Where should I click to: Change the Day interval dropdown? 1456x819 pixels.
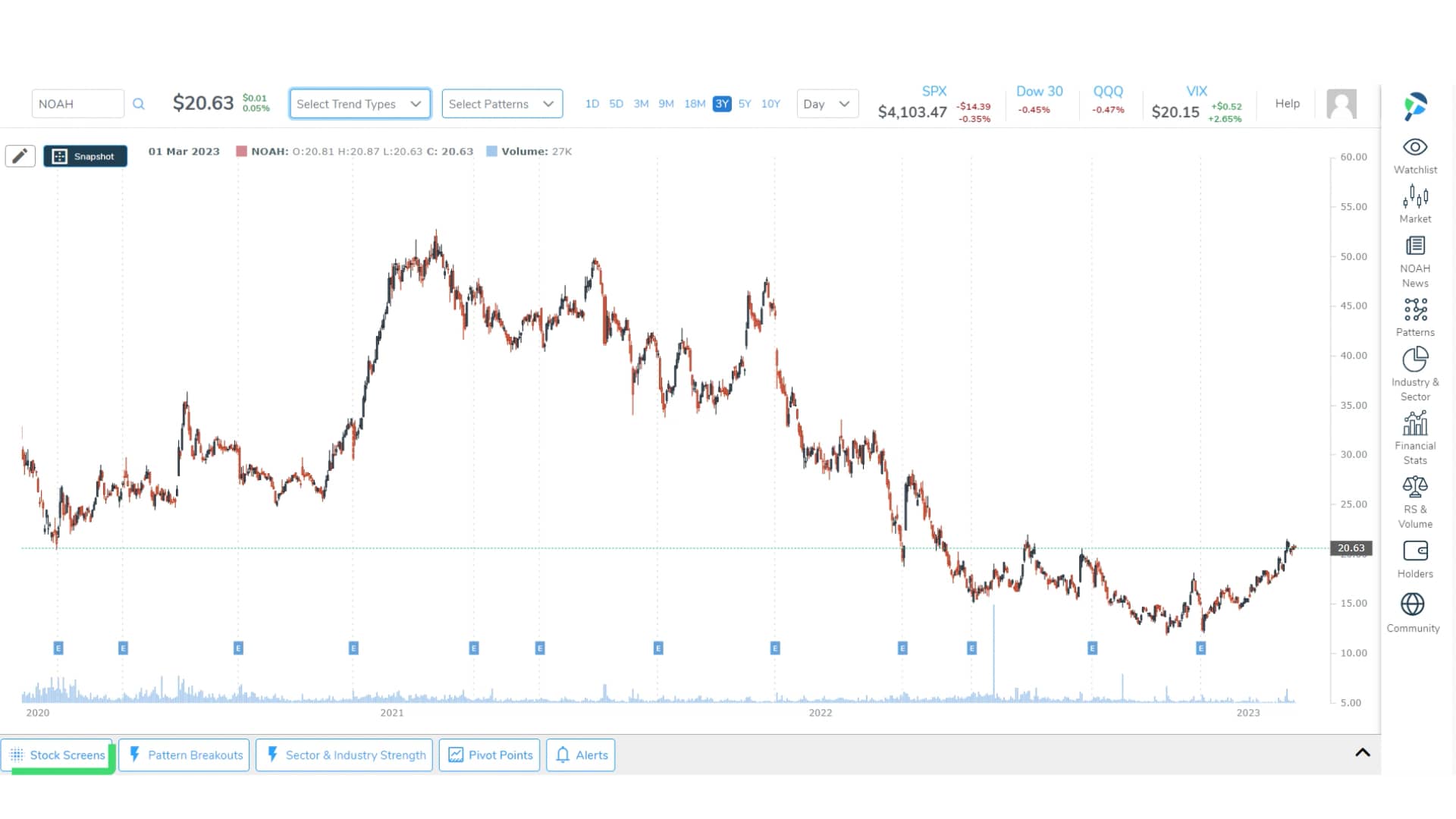tap(827, 104)
